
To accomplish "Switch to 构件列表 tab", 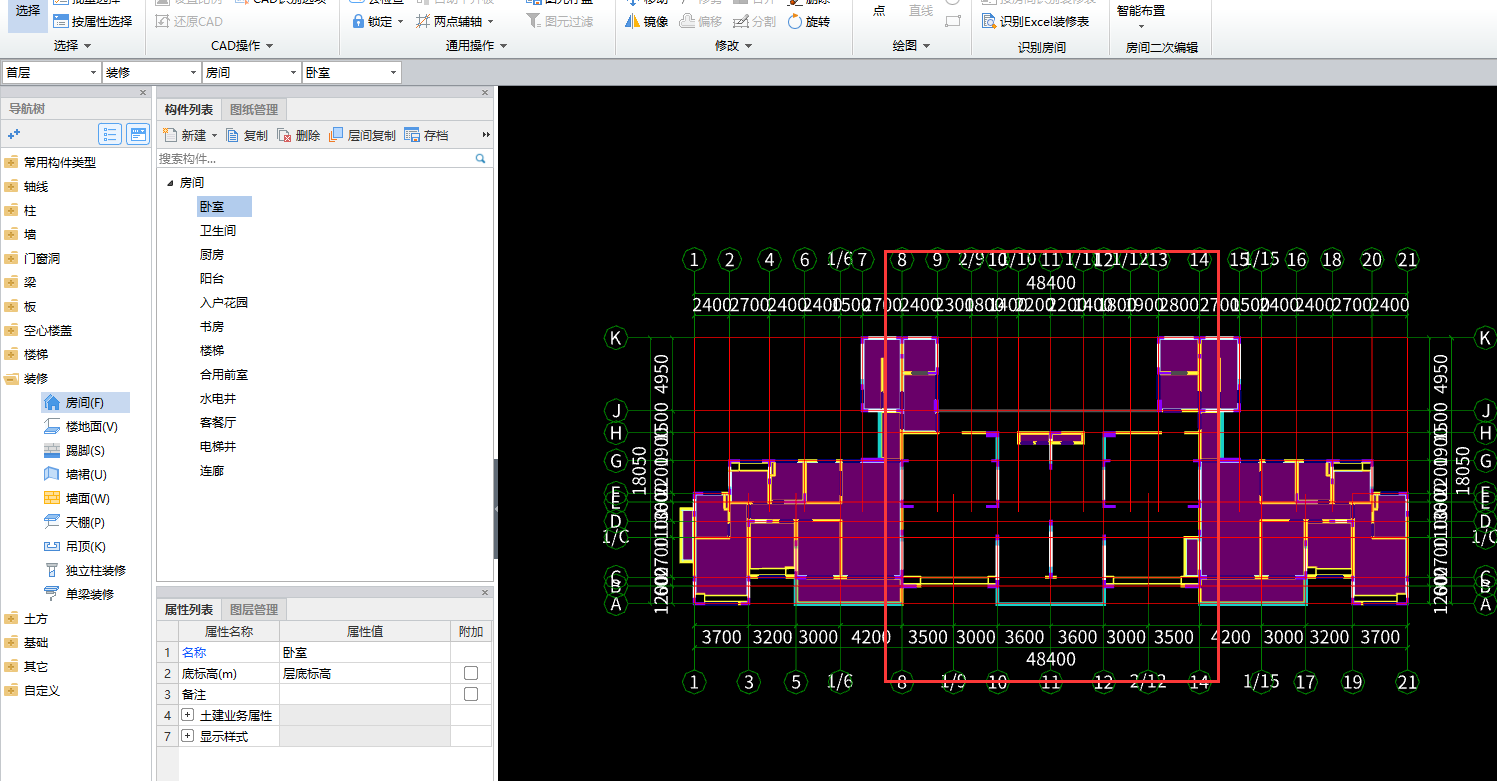I will click(188, 110).
